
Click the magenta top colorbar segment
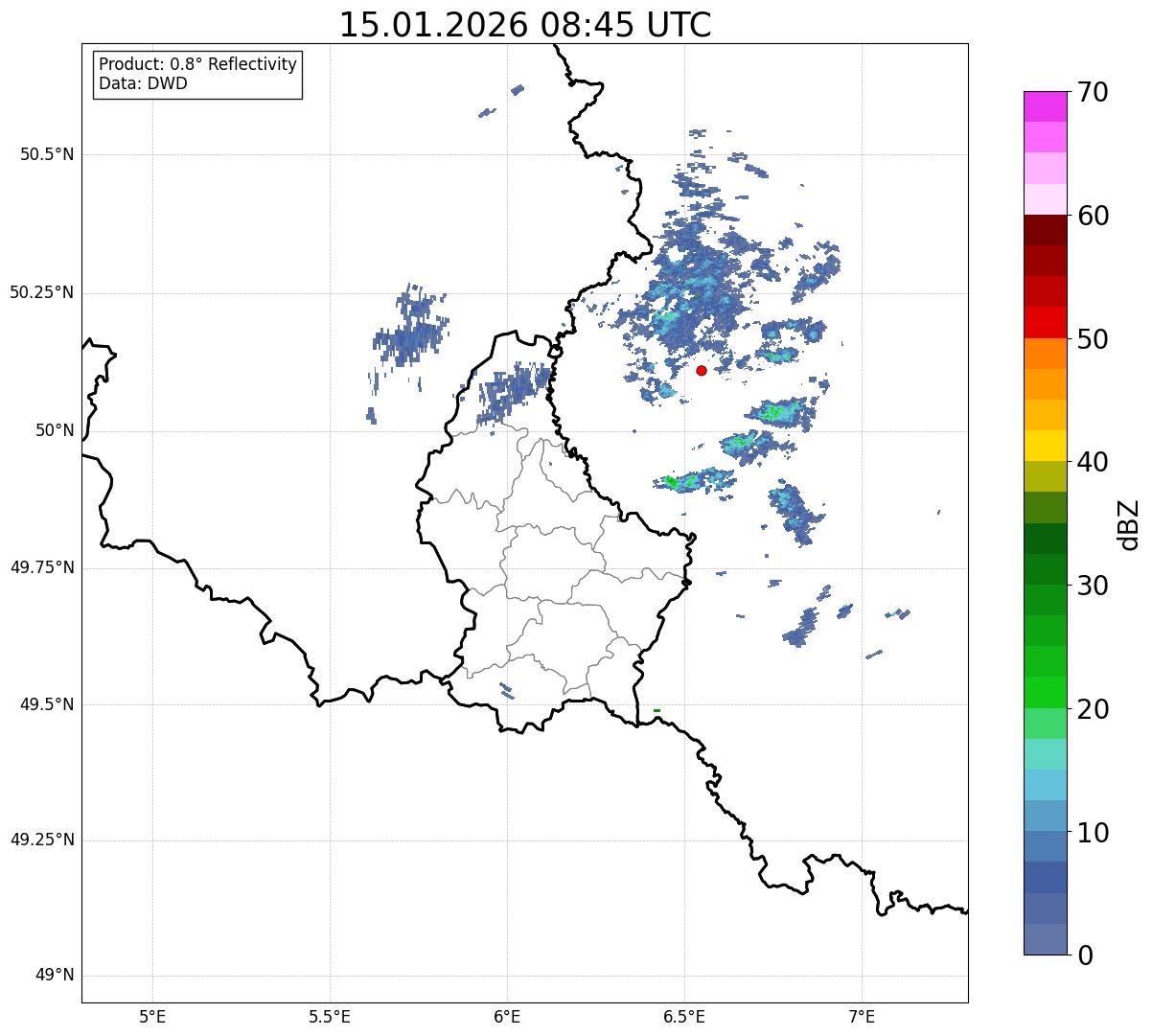(1046, 106)
